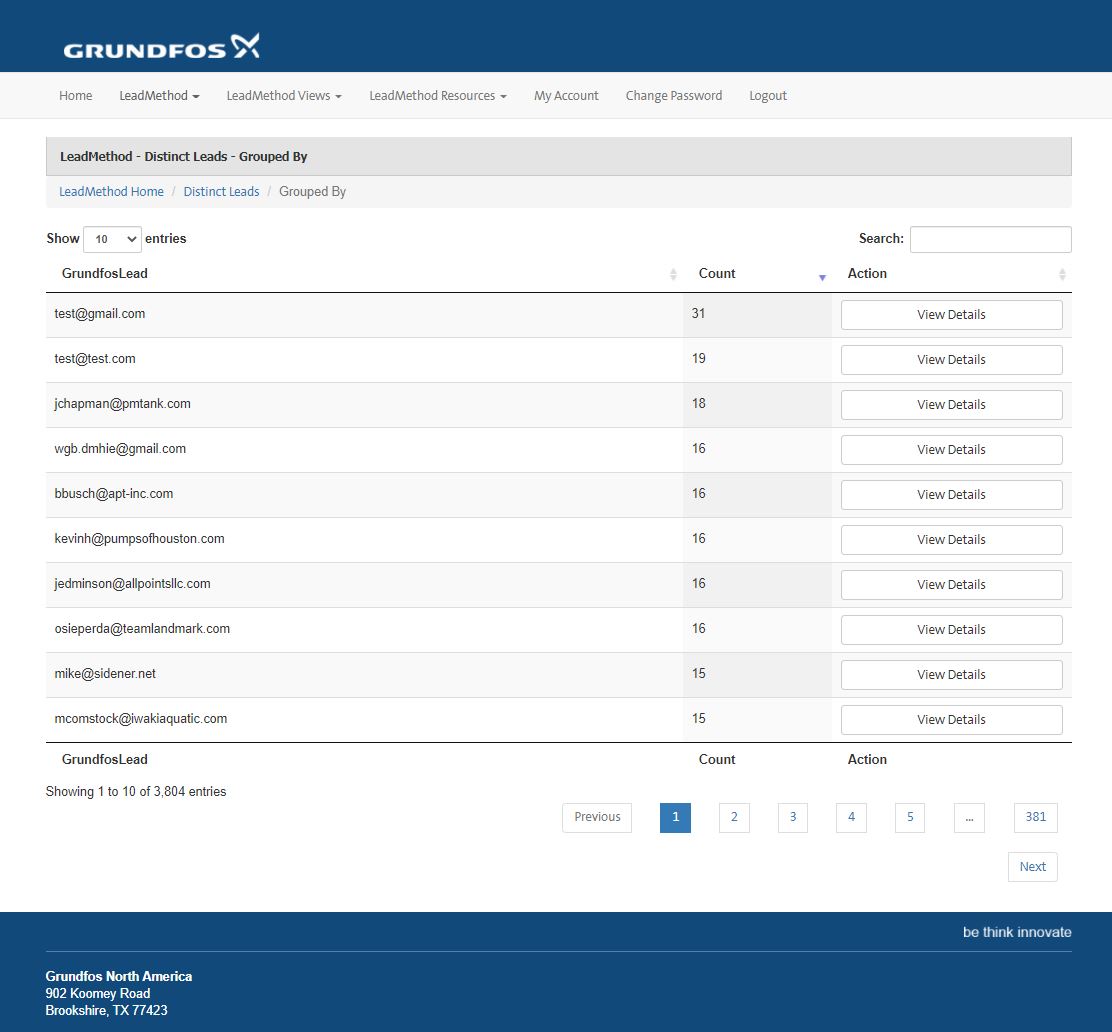Select osieperda@teamlandmark.com text
The width and height of the screenshot is (1112, 1032).
(142, 629)
